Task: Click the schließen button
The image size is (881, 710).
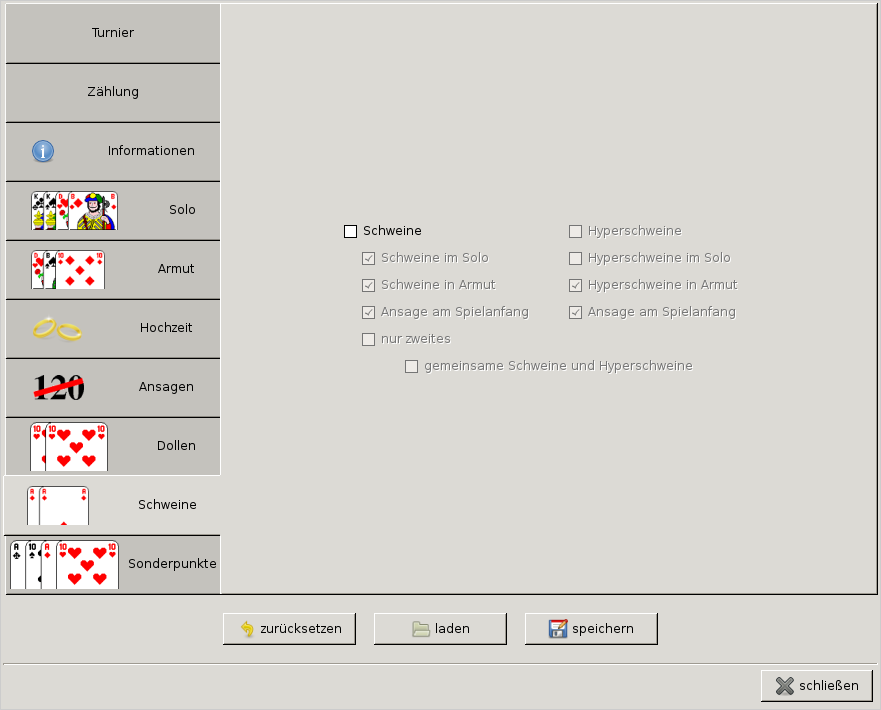Action: (x=817, y=686)
